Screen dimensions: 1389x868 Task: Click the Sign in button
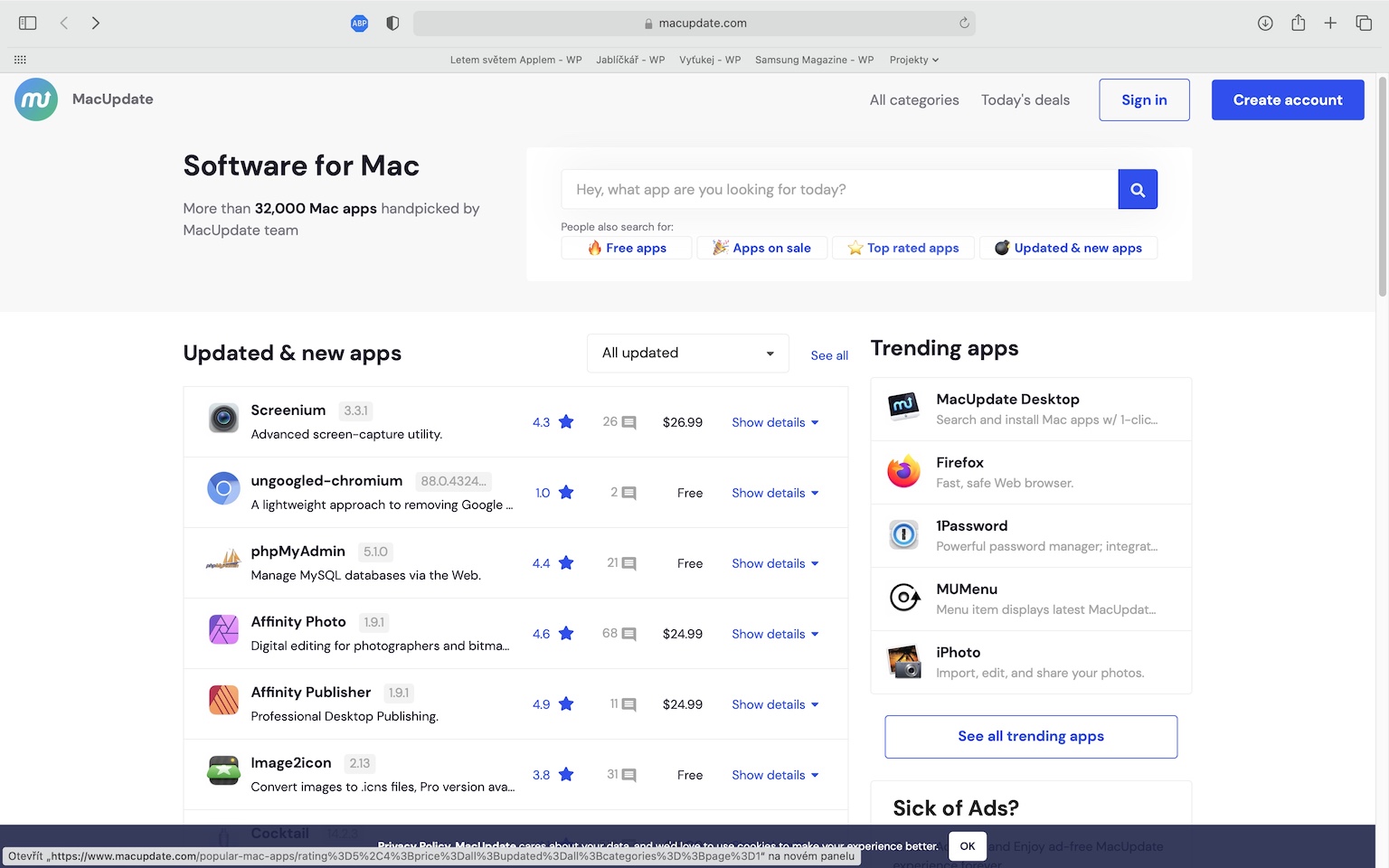coord(1144,99)
